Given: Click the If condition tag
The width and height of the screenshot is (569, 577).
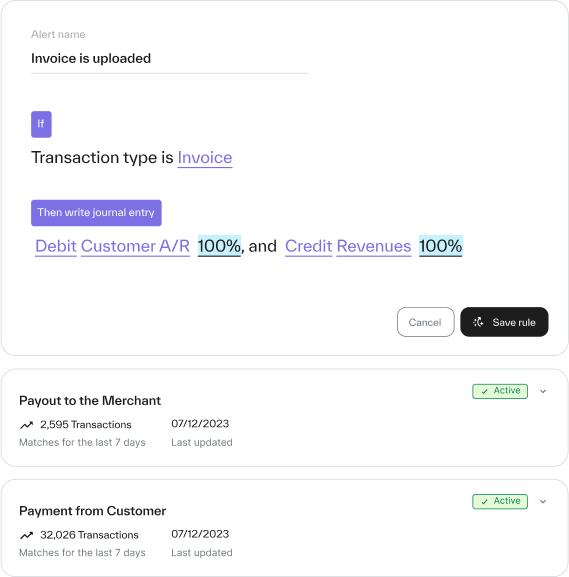Looking at the screenshot, I should (41, 124).
